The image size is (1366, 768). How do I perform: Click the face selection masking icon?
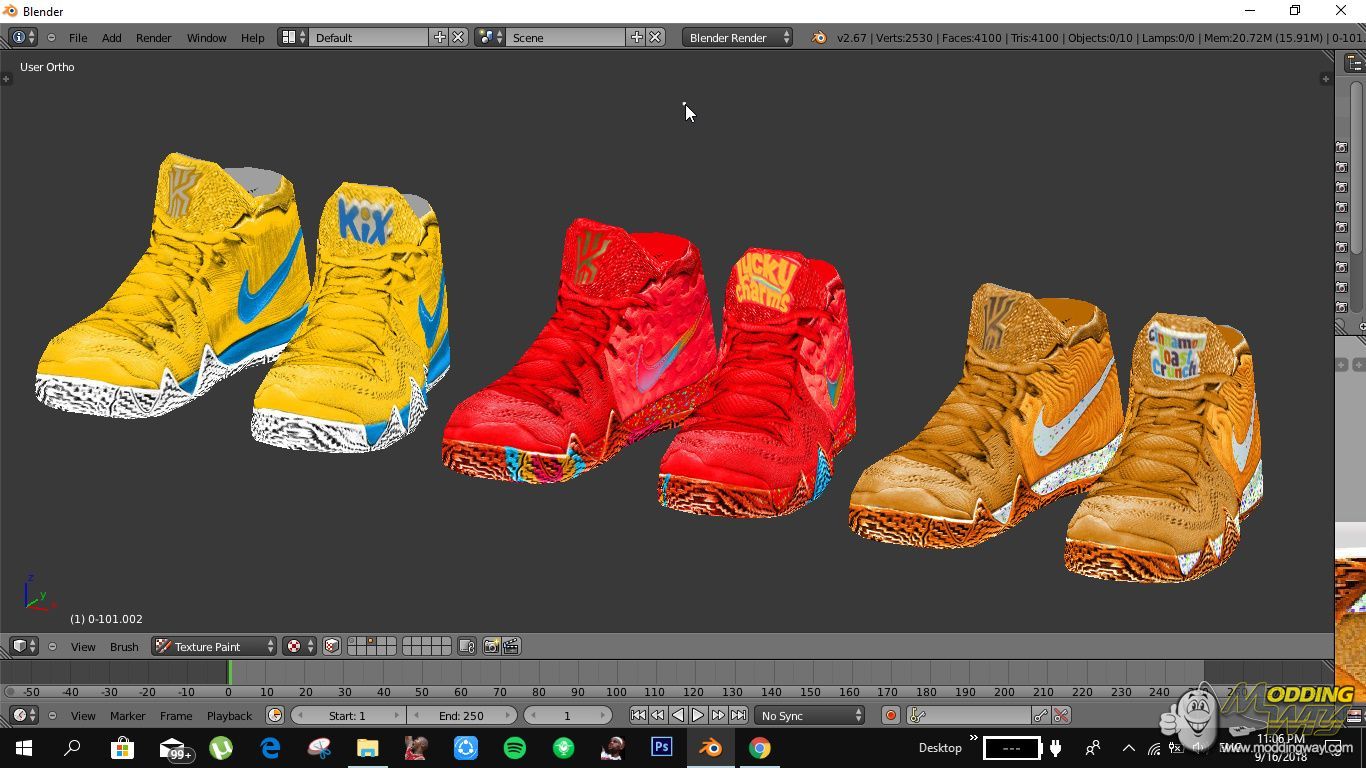click(x=332, y=646)
